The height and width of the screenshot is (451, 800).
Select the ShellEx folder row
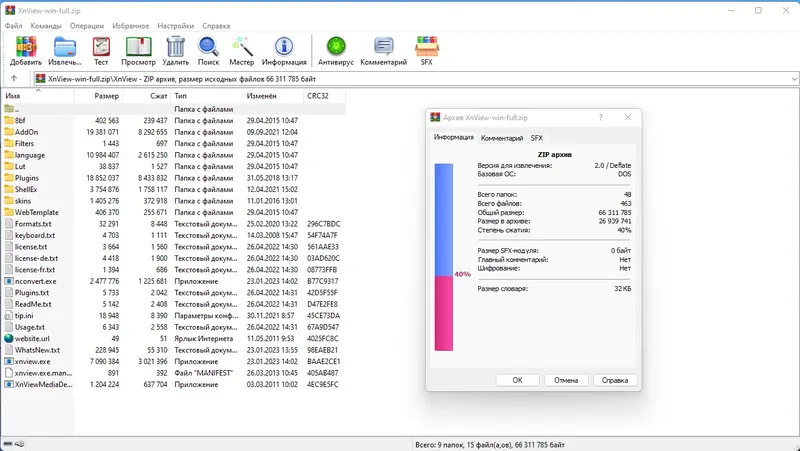(173, 189)
